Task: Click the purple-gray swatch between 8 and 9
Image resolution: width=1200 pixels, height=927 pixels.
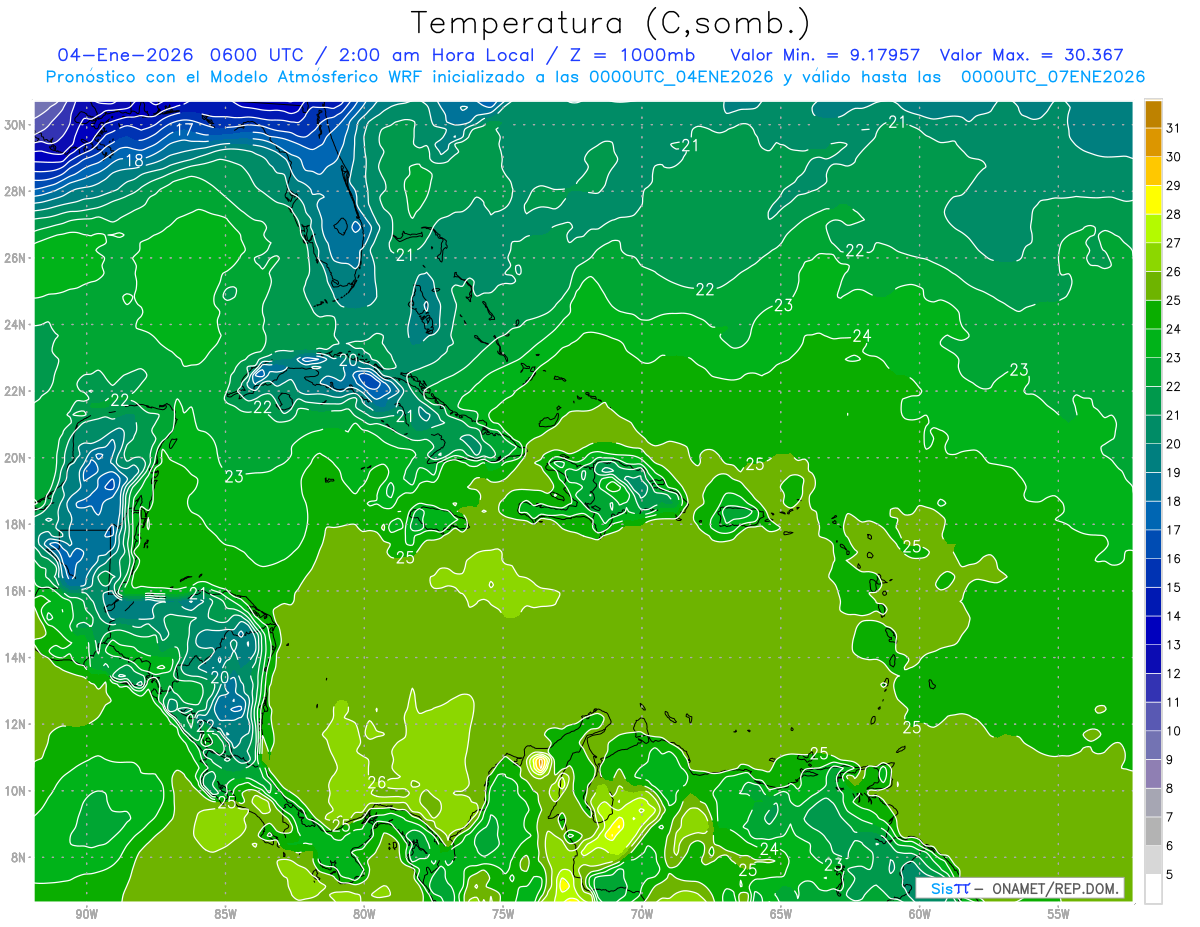Action: [1153, 774]
